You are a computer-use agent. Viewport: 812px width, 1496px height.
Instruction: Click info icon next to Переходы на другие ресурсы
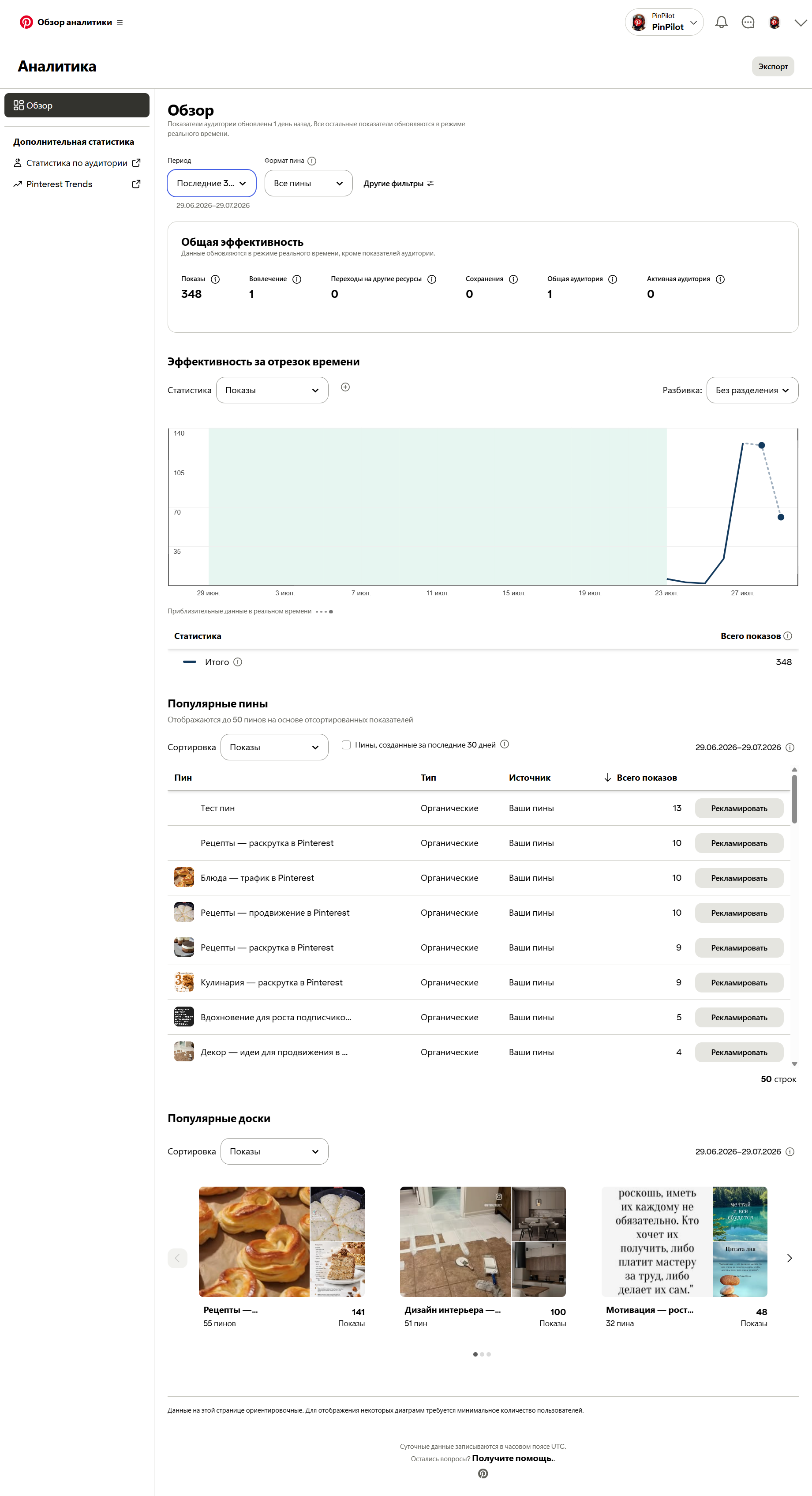pyautogui.click(x=432, y=279)
